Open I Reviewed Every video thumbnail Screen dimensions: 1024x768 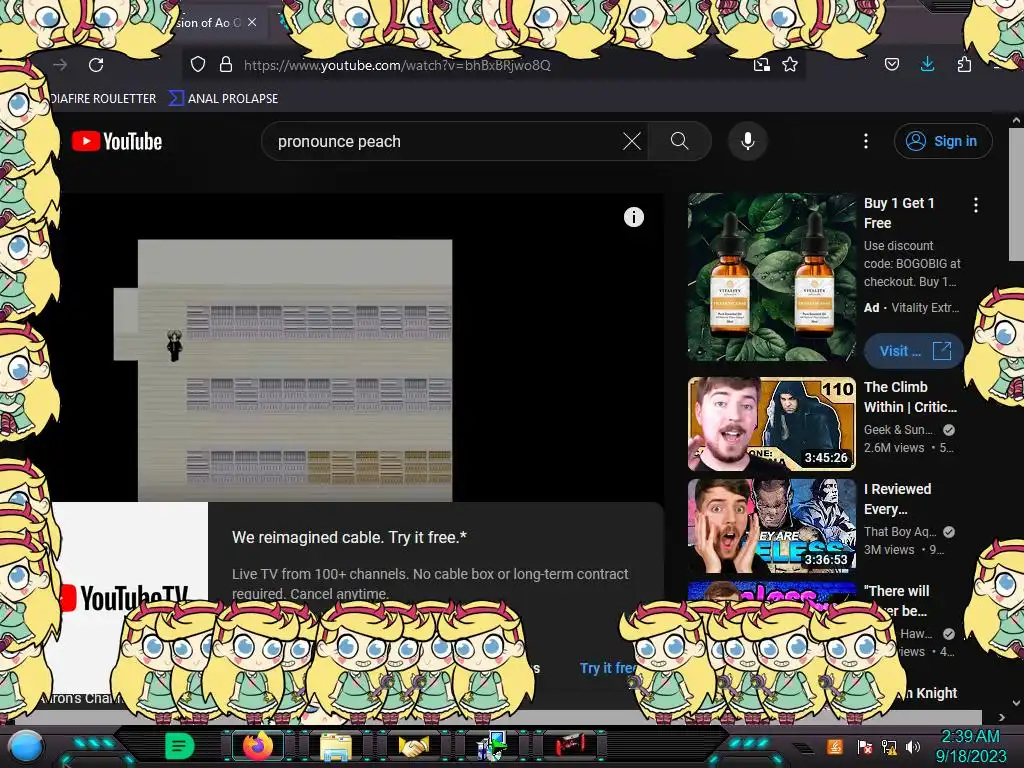point(772,526)
